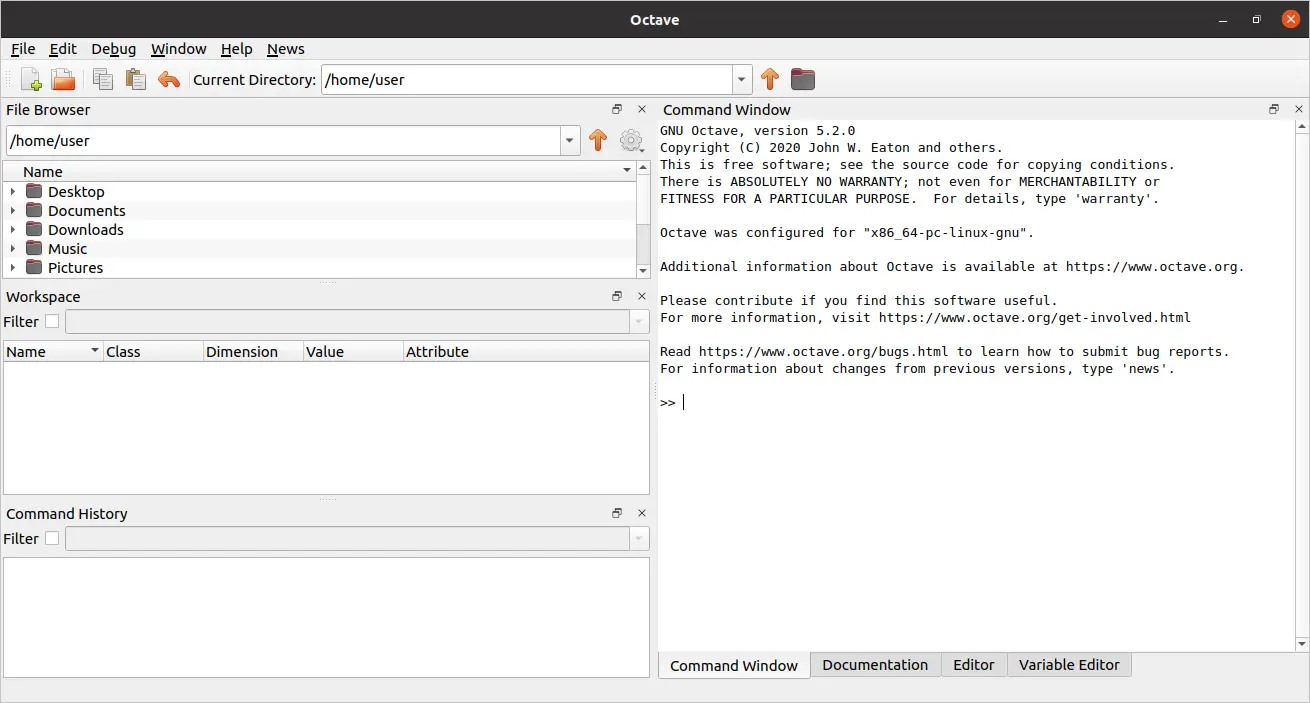Click the Music folder icon

coord(34,248)
